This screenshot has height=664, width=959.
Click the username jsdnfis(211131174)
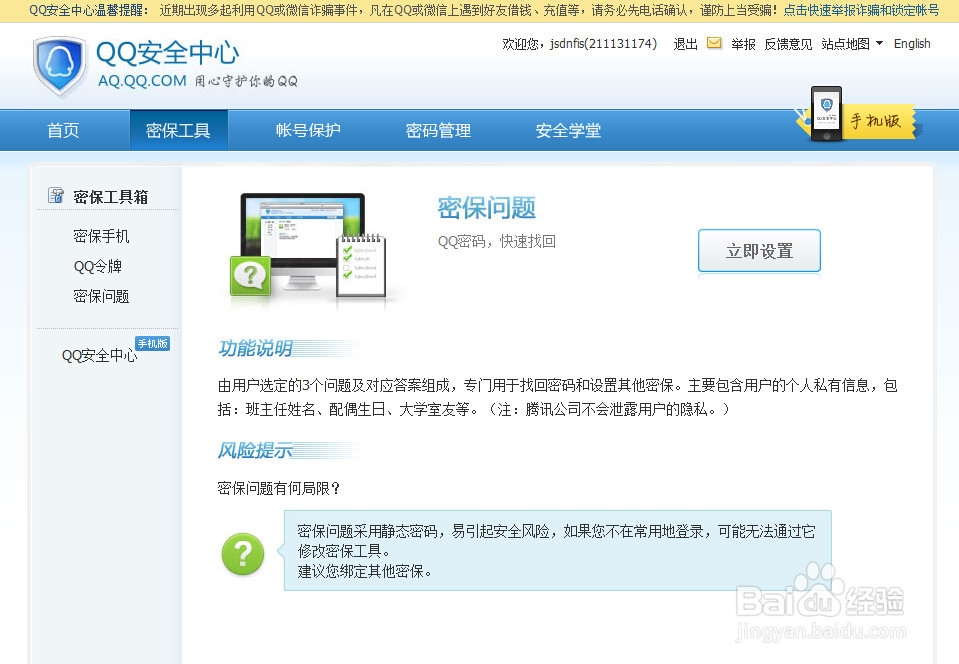pyautogui.click(x=603, y=44)
